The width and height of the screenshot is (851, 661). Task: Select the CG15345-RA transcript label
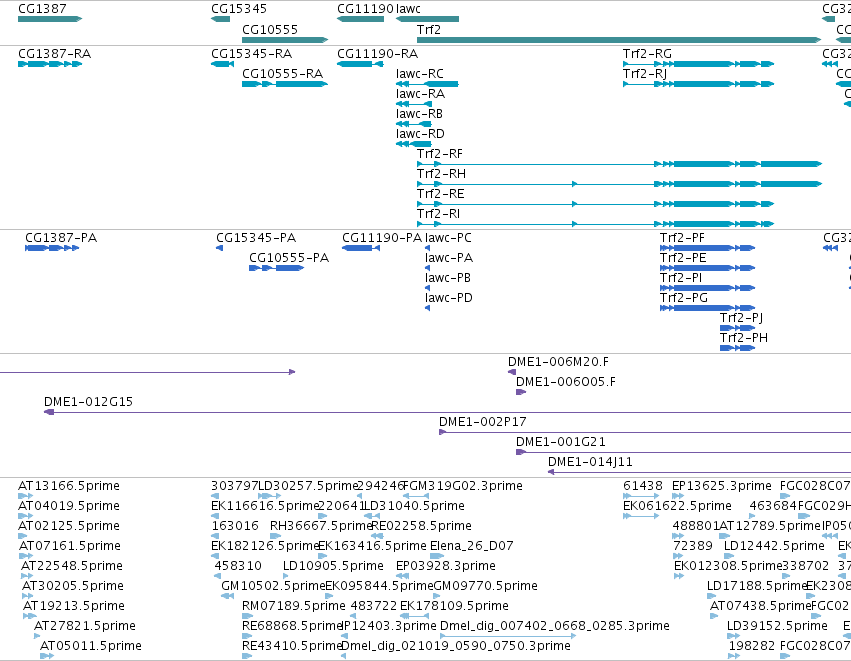[251, 54]
